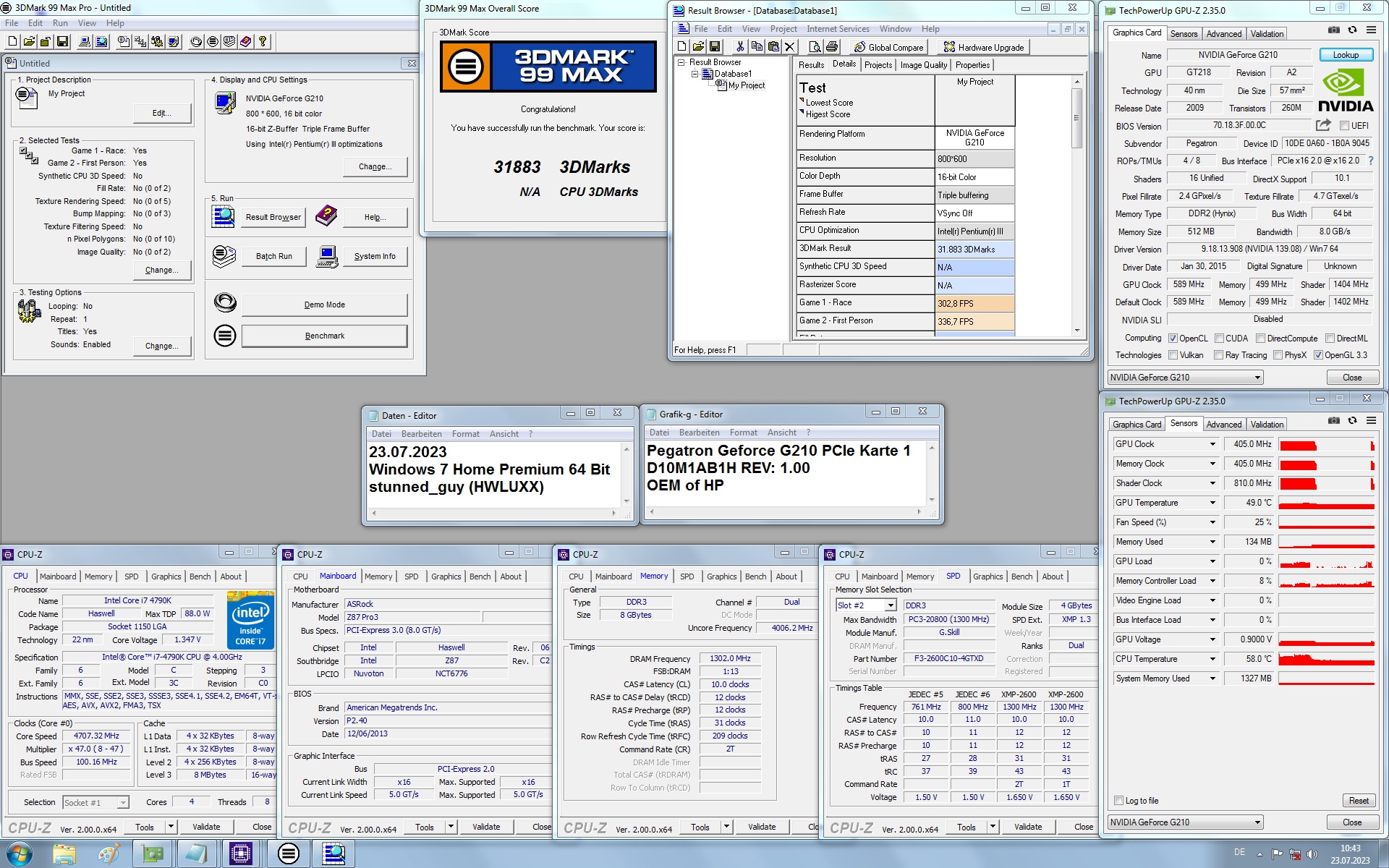
Task: Click purple help book icon in 3DMark toolbar
Action: 246,42
